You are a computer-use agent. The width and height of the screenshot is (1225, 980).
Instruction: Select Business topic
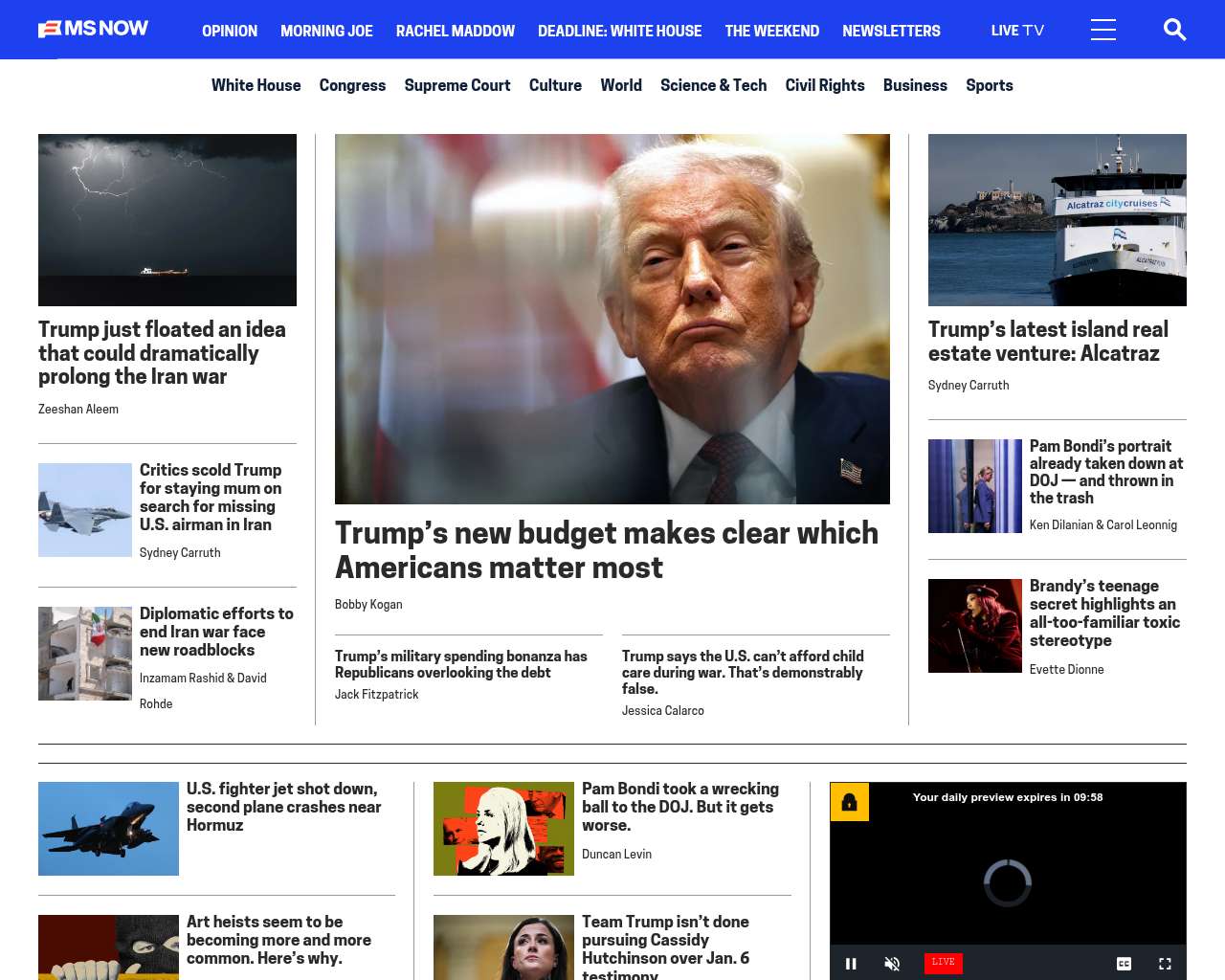(915, 85)
